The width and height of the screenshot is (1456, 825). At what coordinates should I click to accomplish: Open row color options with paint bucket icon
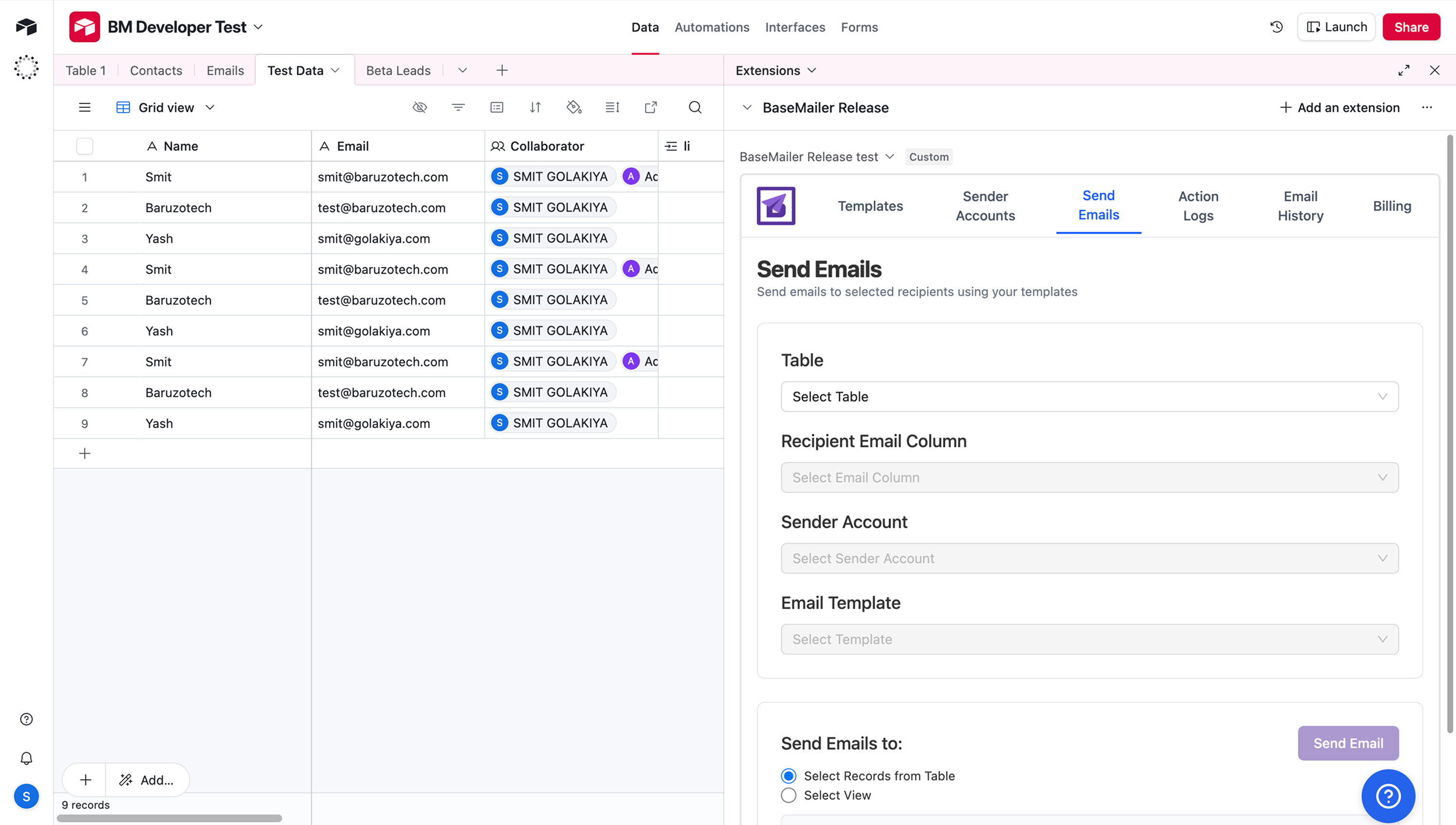(573, 107)
